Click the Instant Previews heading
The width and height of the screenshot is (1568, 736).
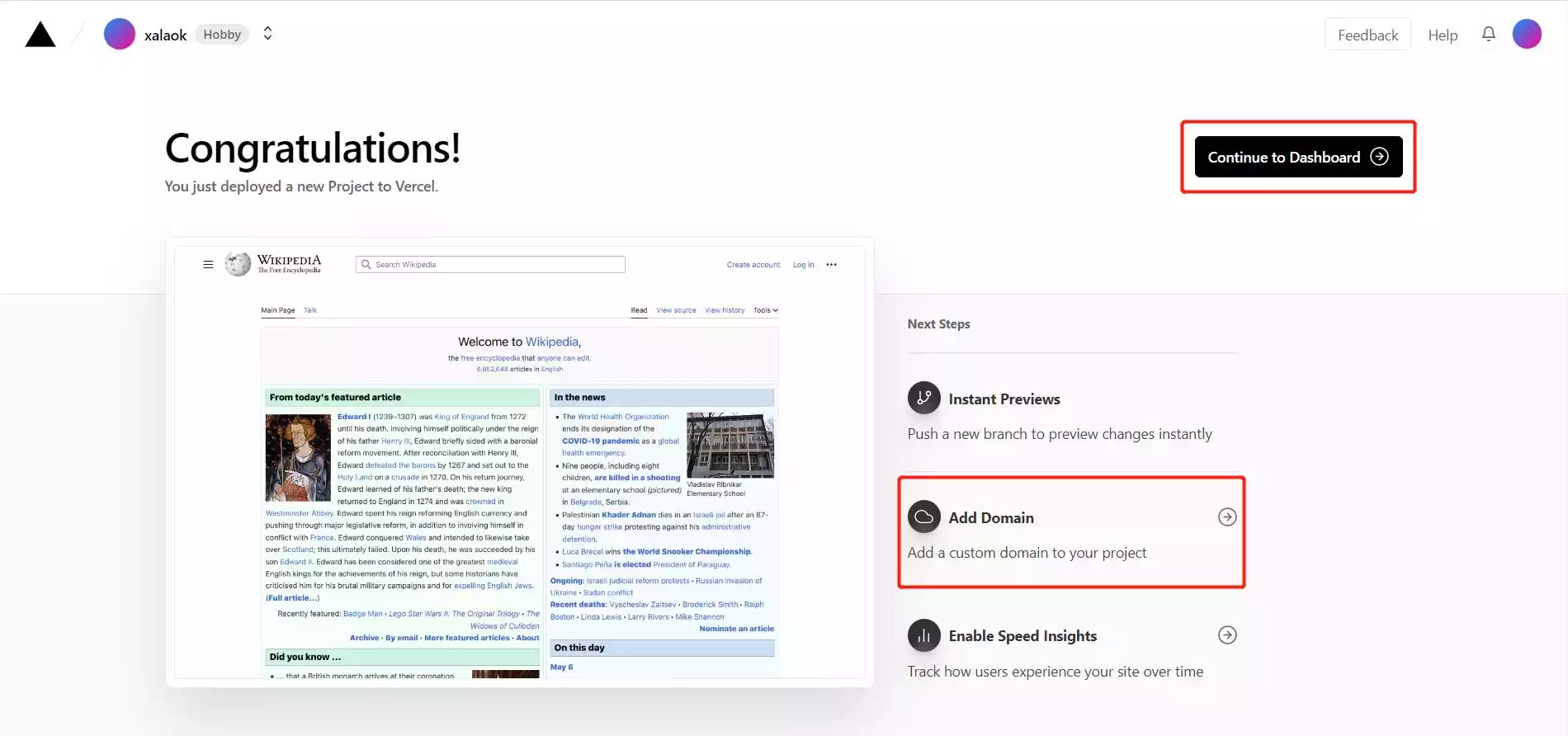point(1004,399)
